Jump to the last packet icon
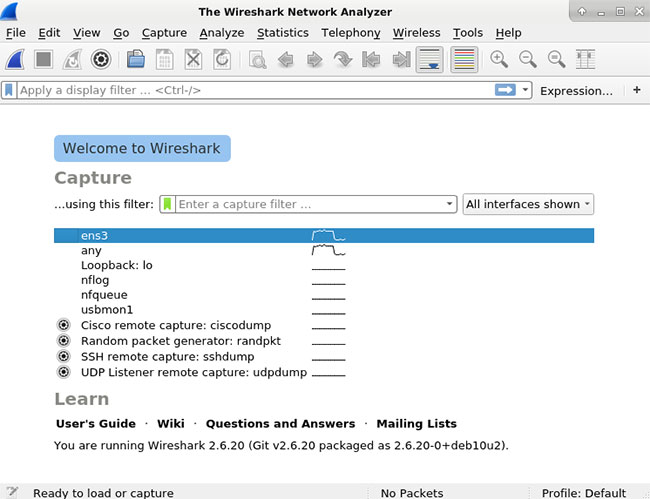The width and height of the screenshot is (650, 499). pos(401,60)
